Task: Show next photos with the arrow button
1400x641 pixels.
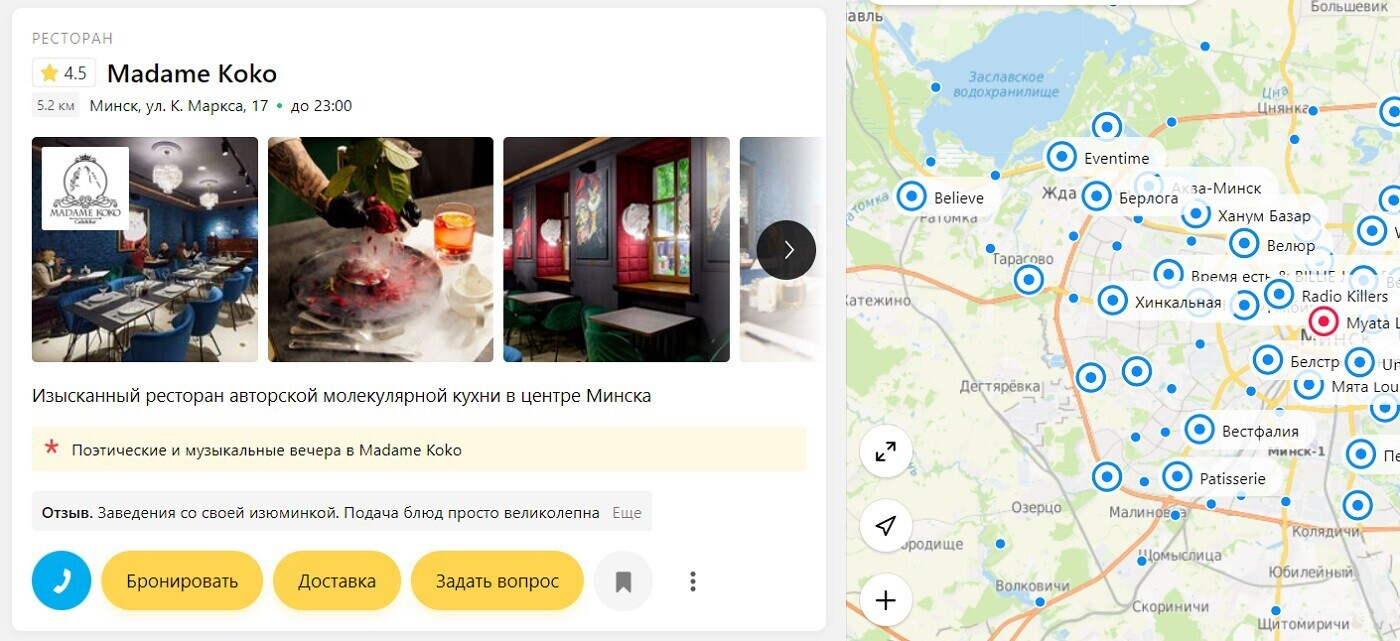Action: pos(787,250)
